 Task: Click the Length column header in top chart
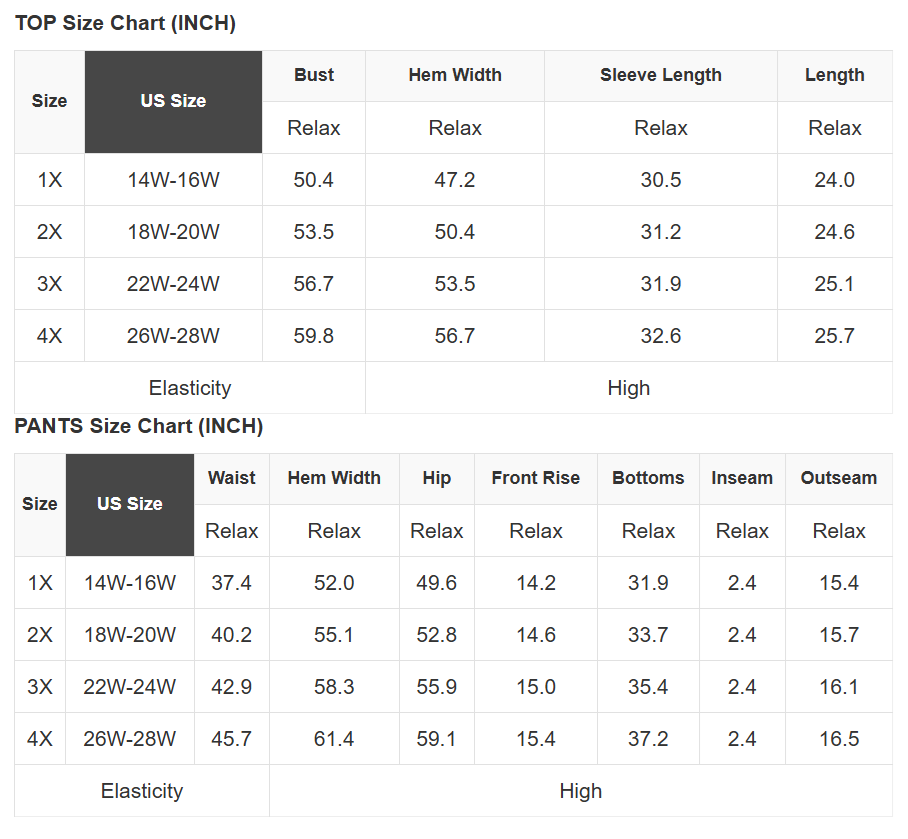pos(834,75)
